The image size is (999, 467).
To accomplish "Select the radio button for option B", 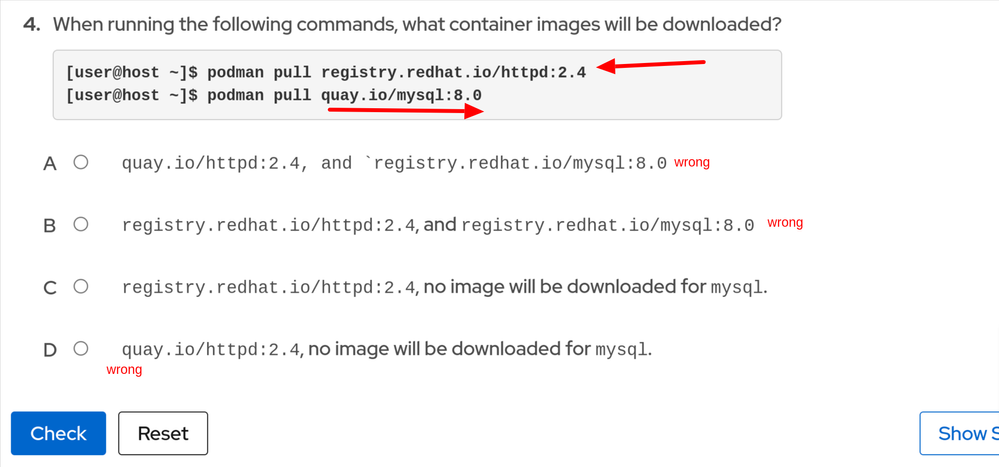I will (x=81, y=224).
